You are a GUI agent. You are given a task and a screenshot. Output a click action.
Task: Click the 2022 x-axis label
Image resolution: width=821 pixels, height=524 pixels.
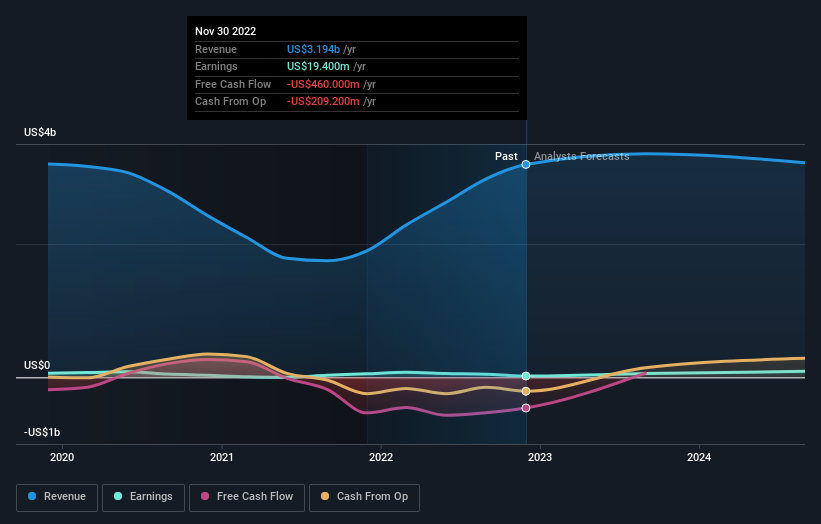381,457
